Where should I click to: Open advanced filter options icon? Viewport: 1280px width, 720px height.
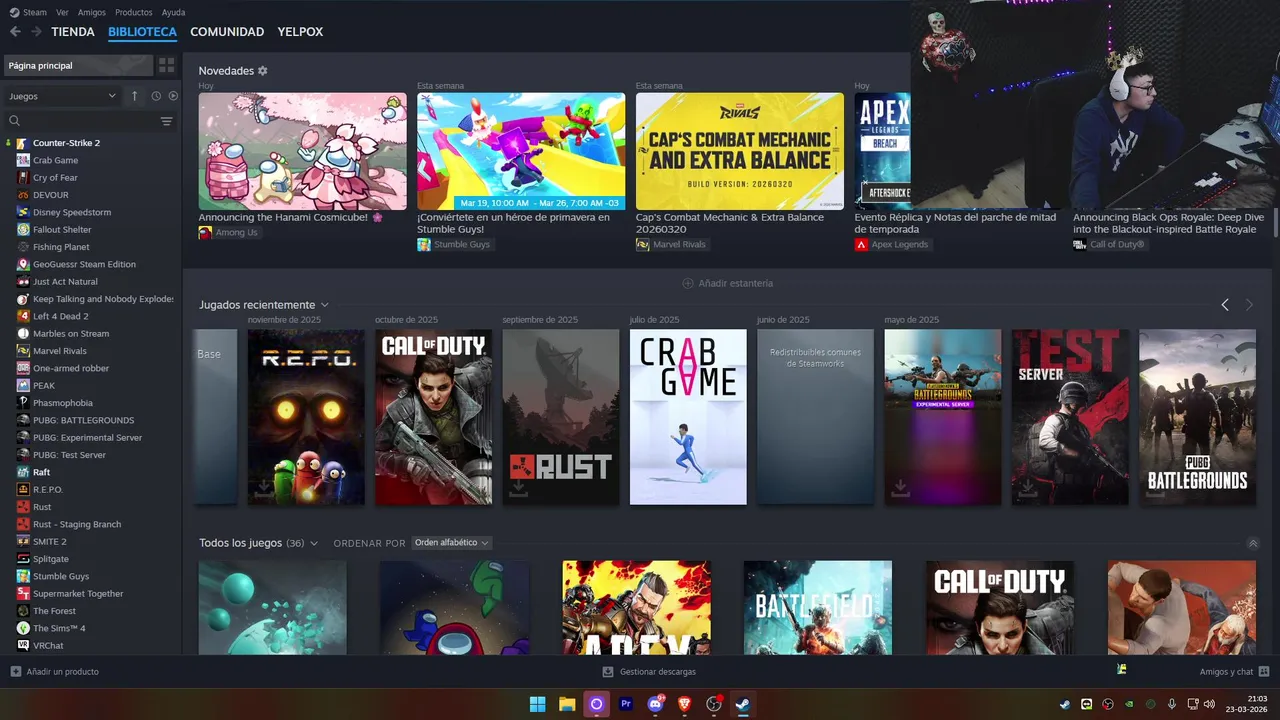(166, 121)
